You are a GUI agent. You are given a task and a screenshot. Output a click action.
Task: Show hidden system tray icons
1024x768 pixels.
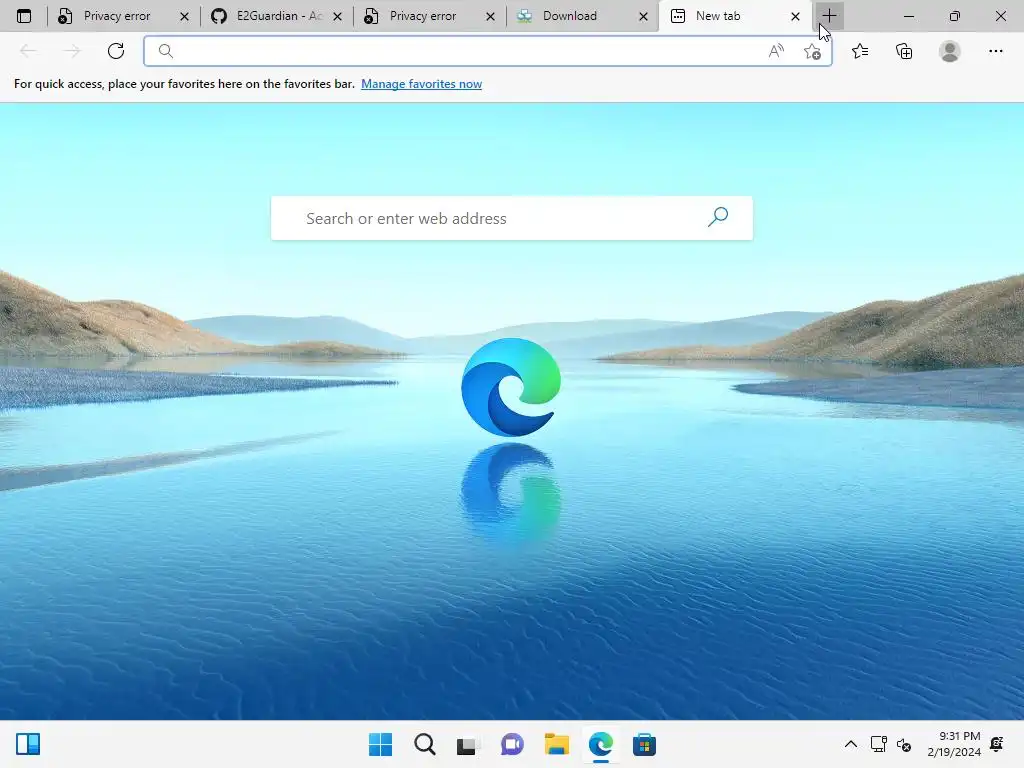point(851,744)
